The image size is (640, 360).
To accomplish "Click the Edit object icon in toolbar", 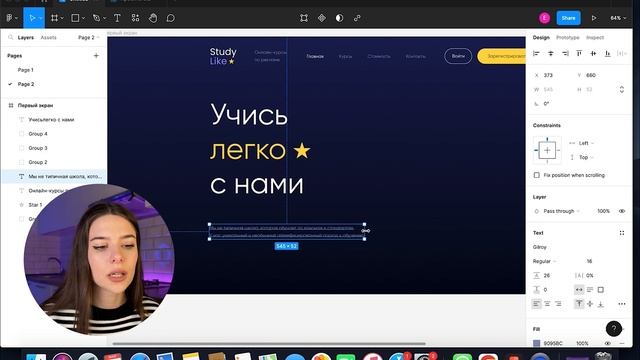I will (304, 18).
